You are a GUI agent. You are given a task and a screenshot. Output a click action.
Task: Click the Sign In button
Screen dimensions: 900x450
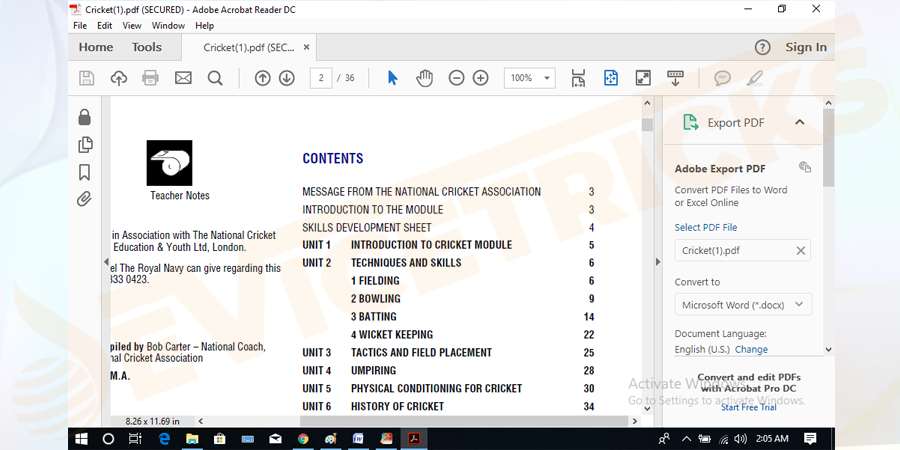tap(806, 47)
